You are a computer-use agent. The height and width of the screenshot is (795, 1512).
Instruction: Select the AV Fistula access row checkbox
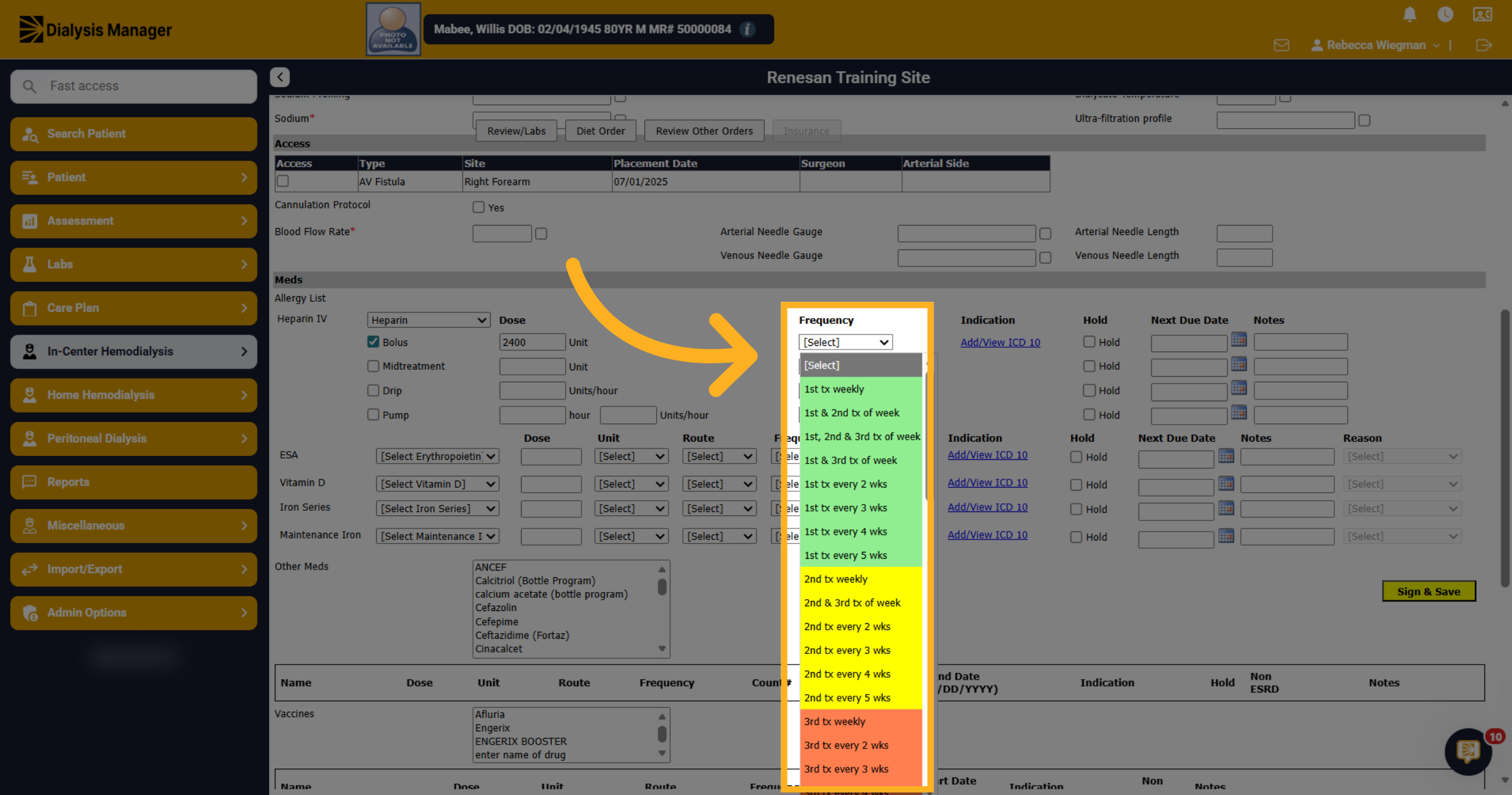pos(283,181)
